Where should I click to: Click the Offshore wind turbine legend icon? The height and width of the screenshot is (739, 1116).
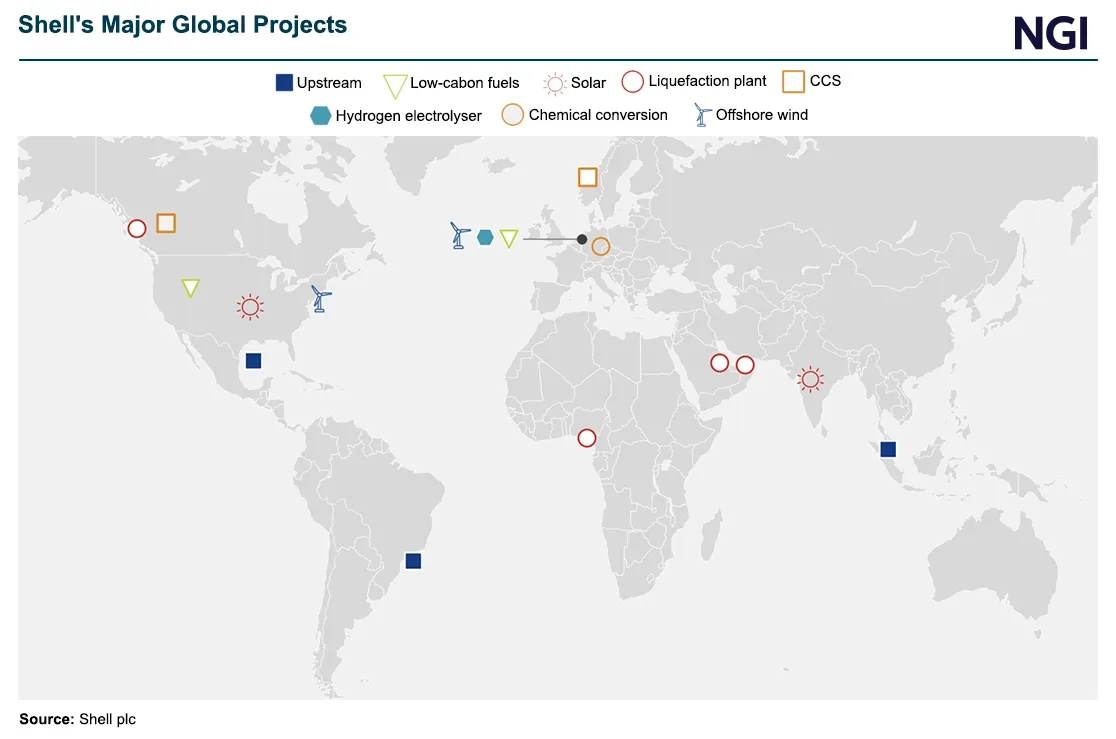[700, 115]
